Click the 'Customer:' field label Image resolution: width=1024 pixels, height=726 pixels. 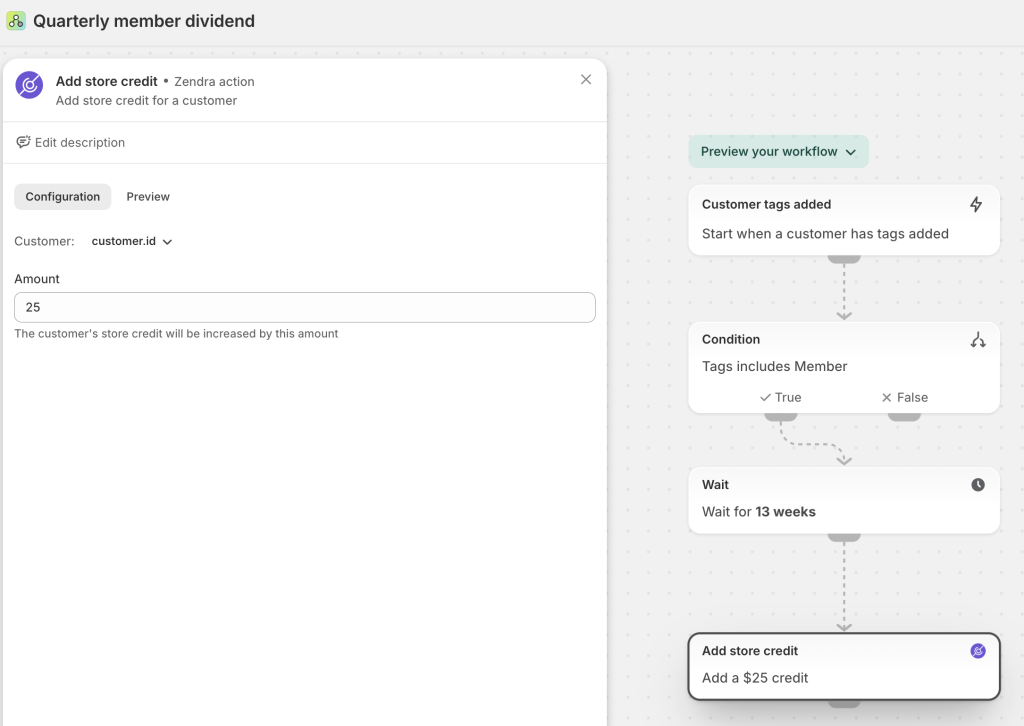point(44,242)
